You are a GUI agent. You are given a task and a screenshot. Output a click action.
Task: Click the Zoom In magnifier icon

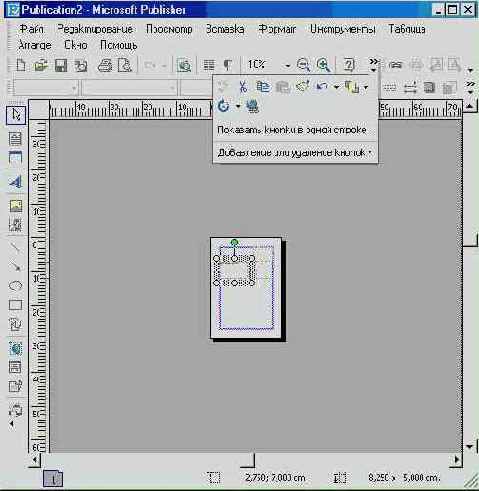pyautogui.click(x=323, y=65)
